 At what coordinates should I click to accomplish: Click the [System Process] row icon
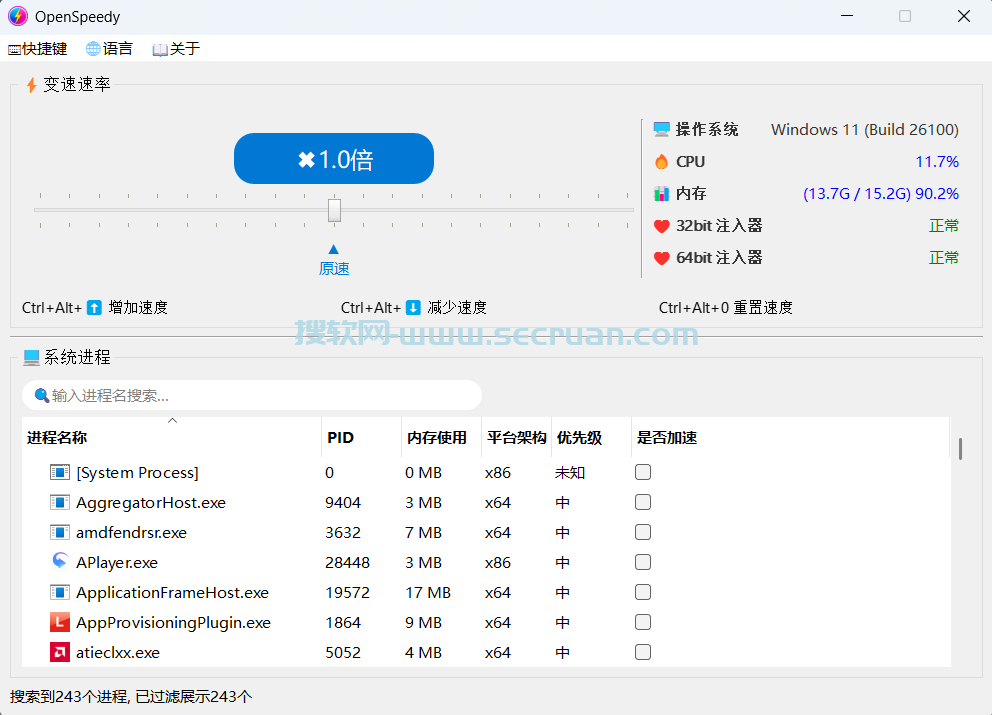point(59,473)
